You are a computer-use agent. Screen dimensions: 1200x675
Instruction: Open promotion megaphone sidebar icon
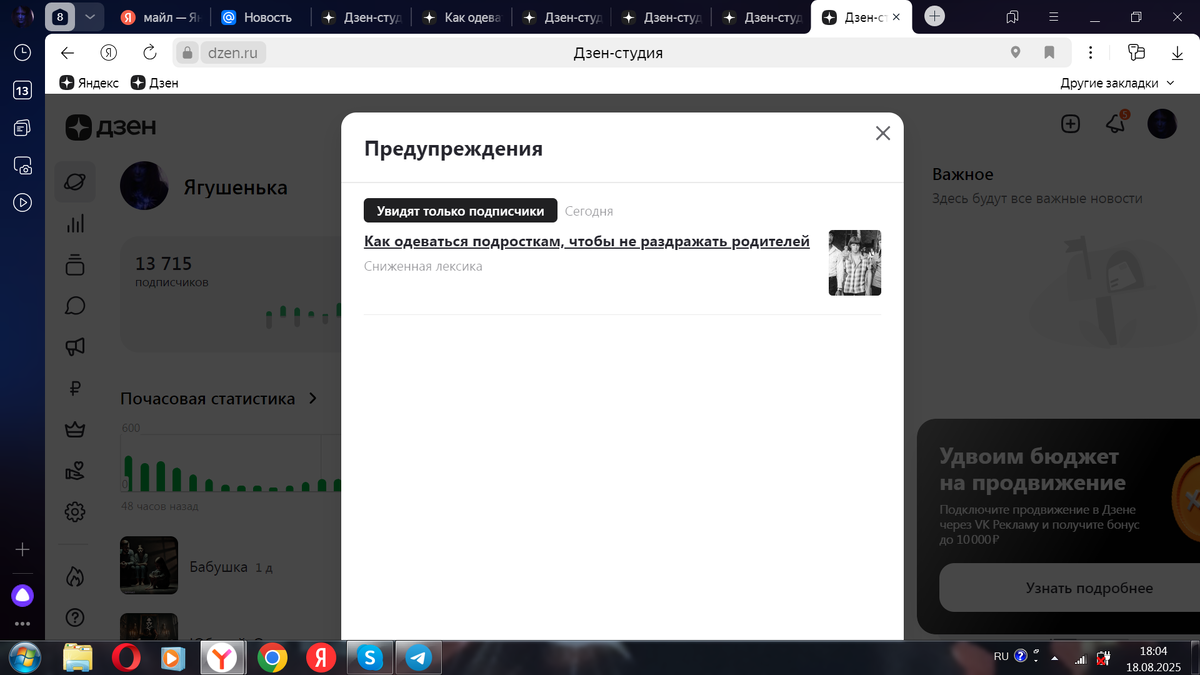tap(75, 347)
